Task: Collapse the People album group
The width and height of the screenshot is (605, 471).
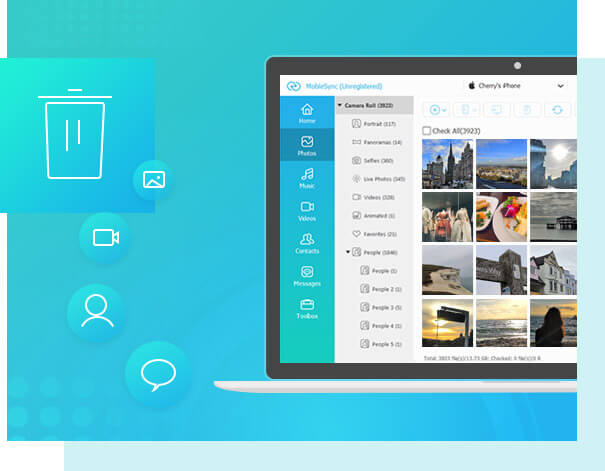Action: (x=348, y=252)
